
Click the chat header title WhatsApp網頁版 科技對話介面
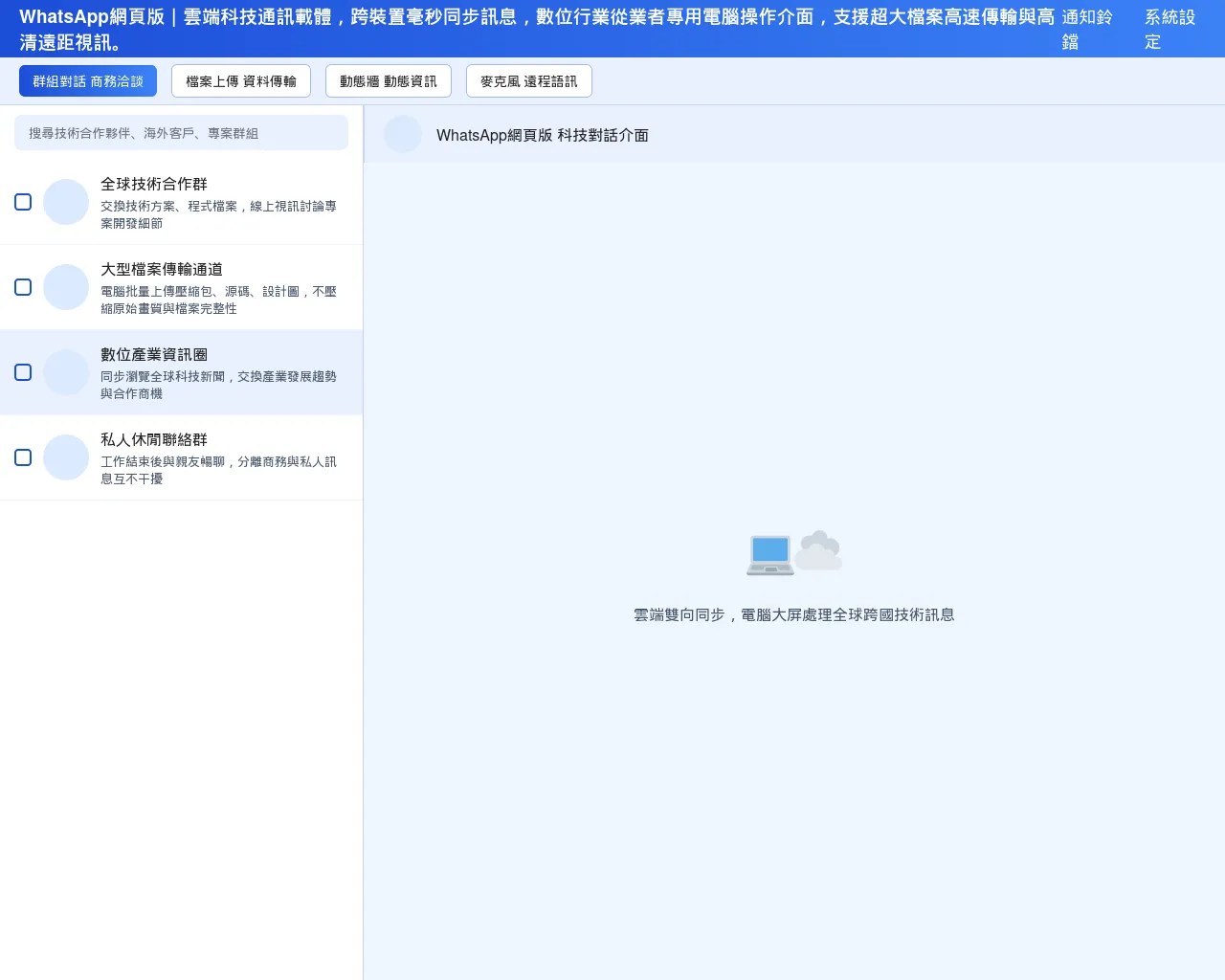543,135
